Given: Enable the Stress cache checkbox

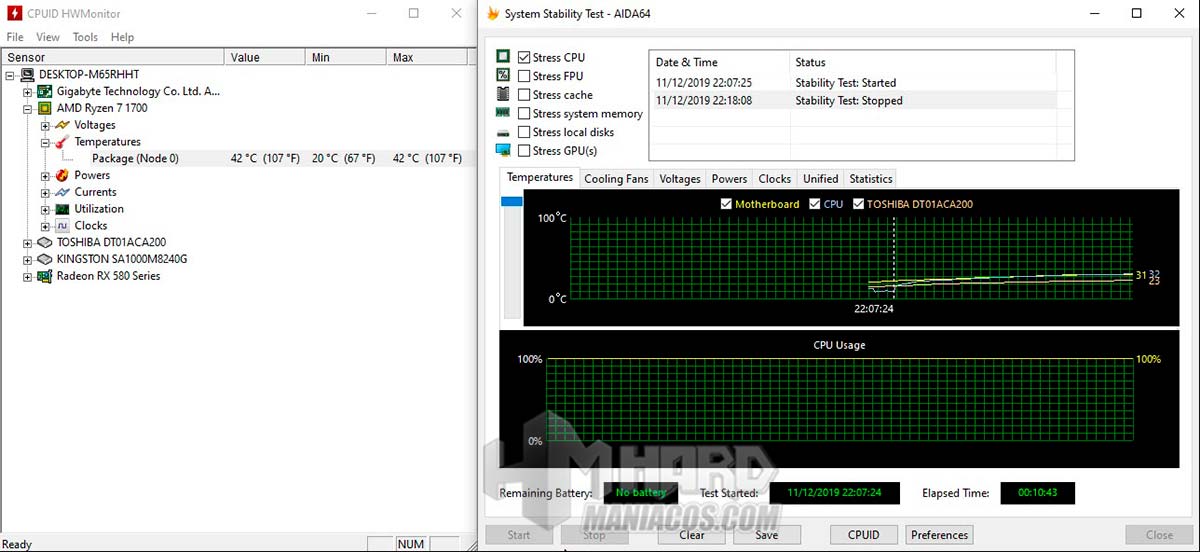Looking at the screenshot, I should click(524, 95).
